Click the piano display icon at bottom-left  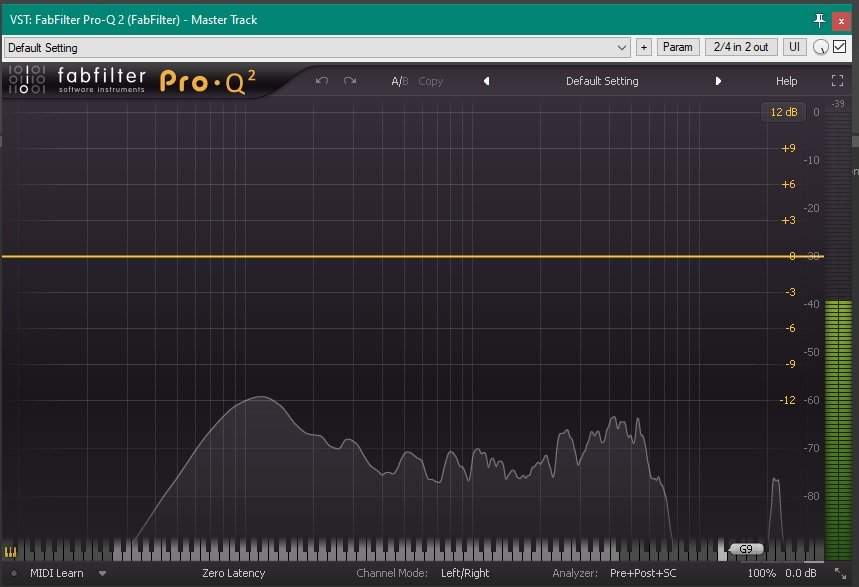(x=11, y=551)
